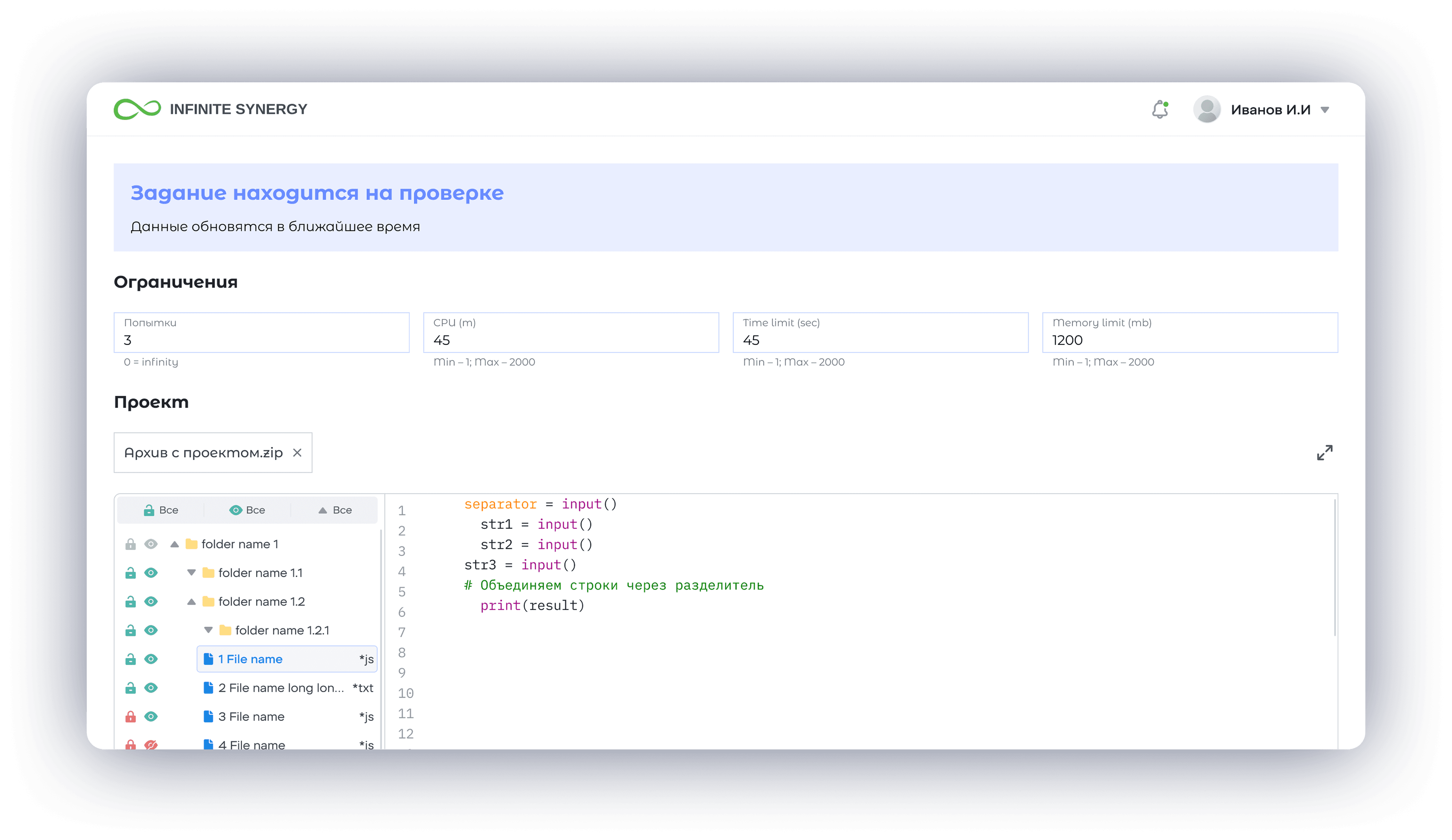
Task: Click the user avatar picture
Action: [x=1207, y=109]
